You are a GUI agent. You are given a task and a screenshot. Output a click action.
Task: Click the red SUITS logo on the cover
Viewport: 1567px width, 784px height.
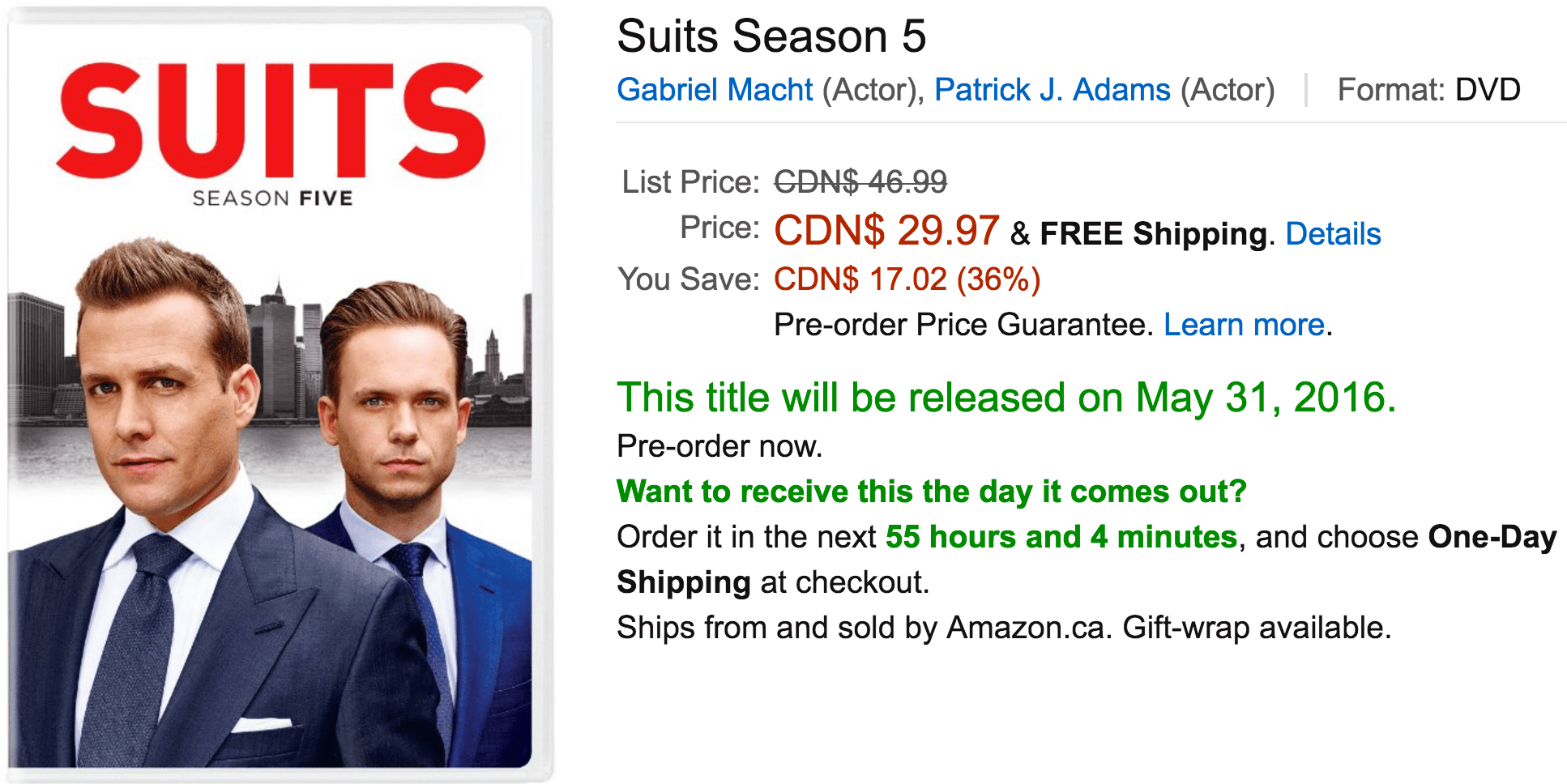[x=271, y=121]
